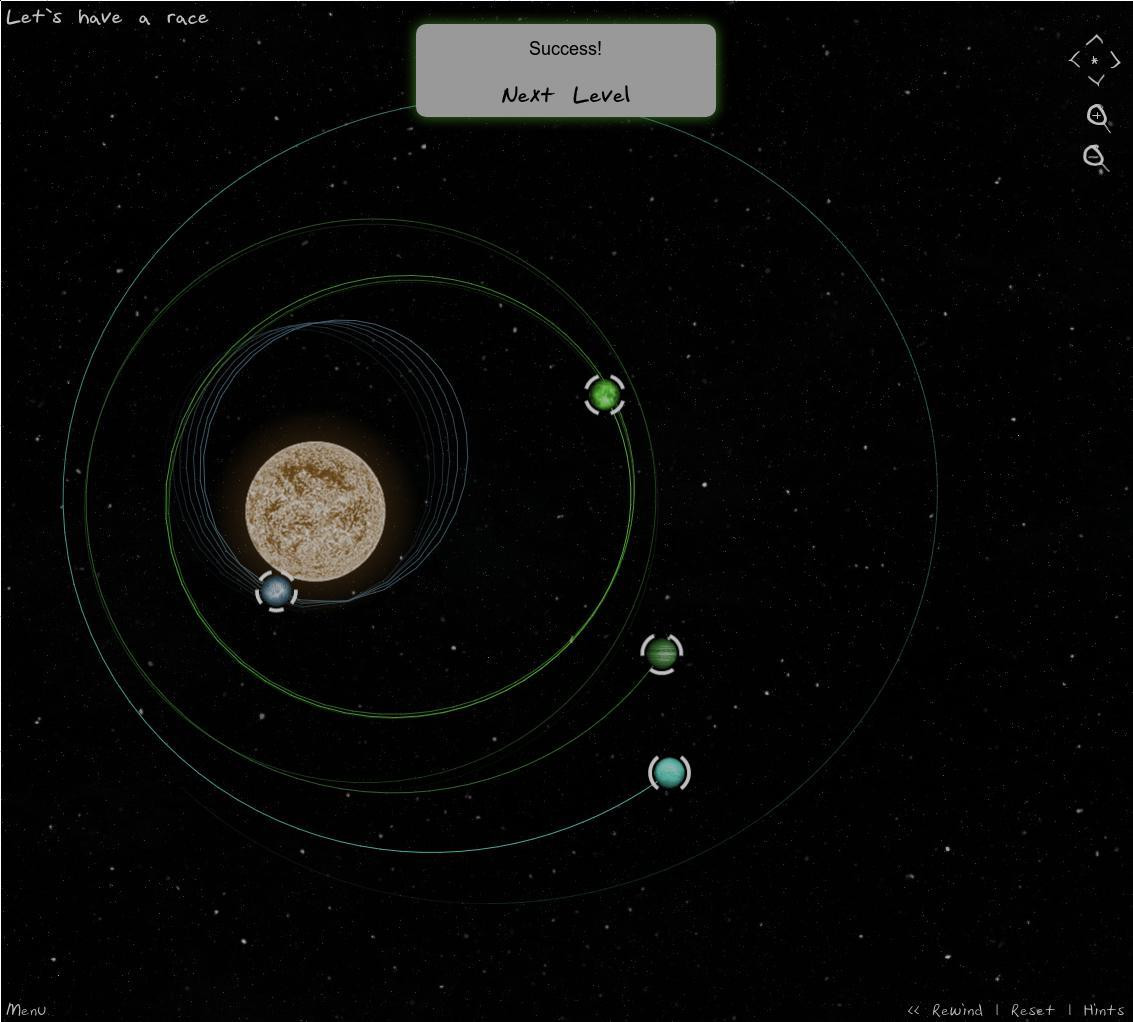Pan the view up with arrow

pyautogui.click(x=1095, y=40)
